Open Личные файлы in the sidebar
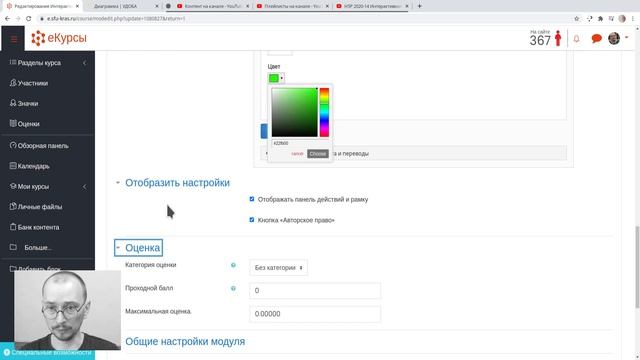 (x=40, y=207)
